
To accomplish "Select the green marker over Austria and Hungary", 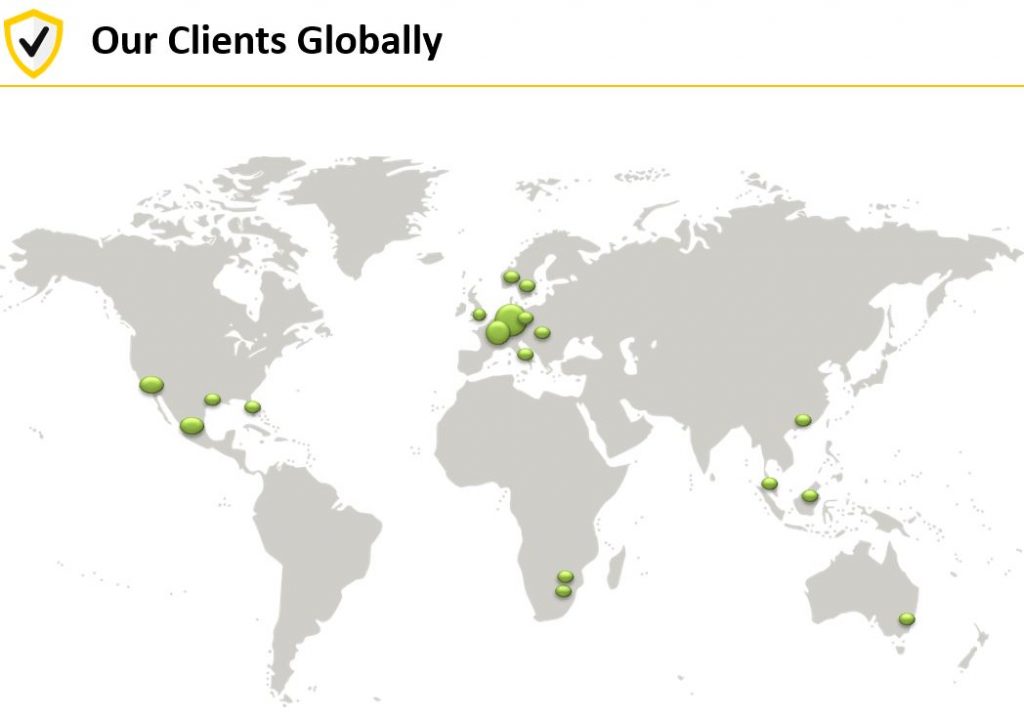I will [542, 332].
